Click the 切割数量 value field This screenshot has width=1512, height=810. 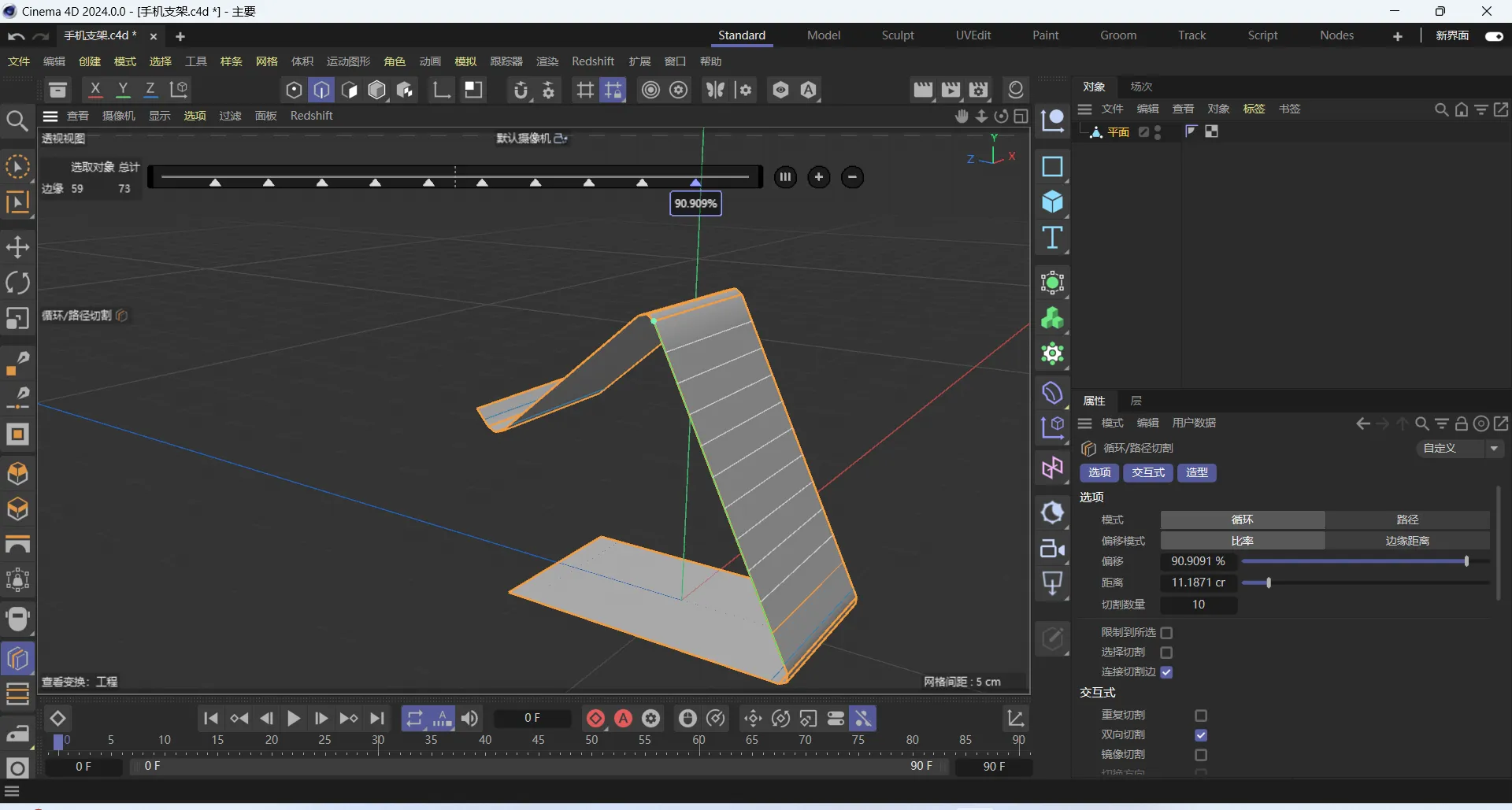[1198, 605]
